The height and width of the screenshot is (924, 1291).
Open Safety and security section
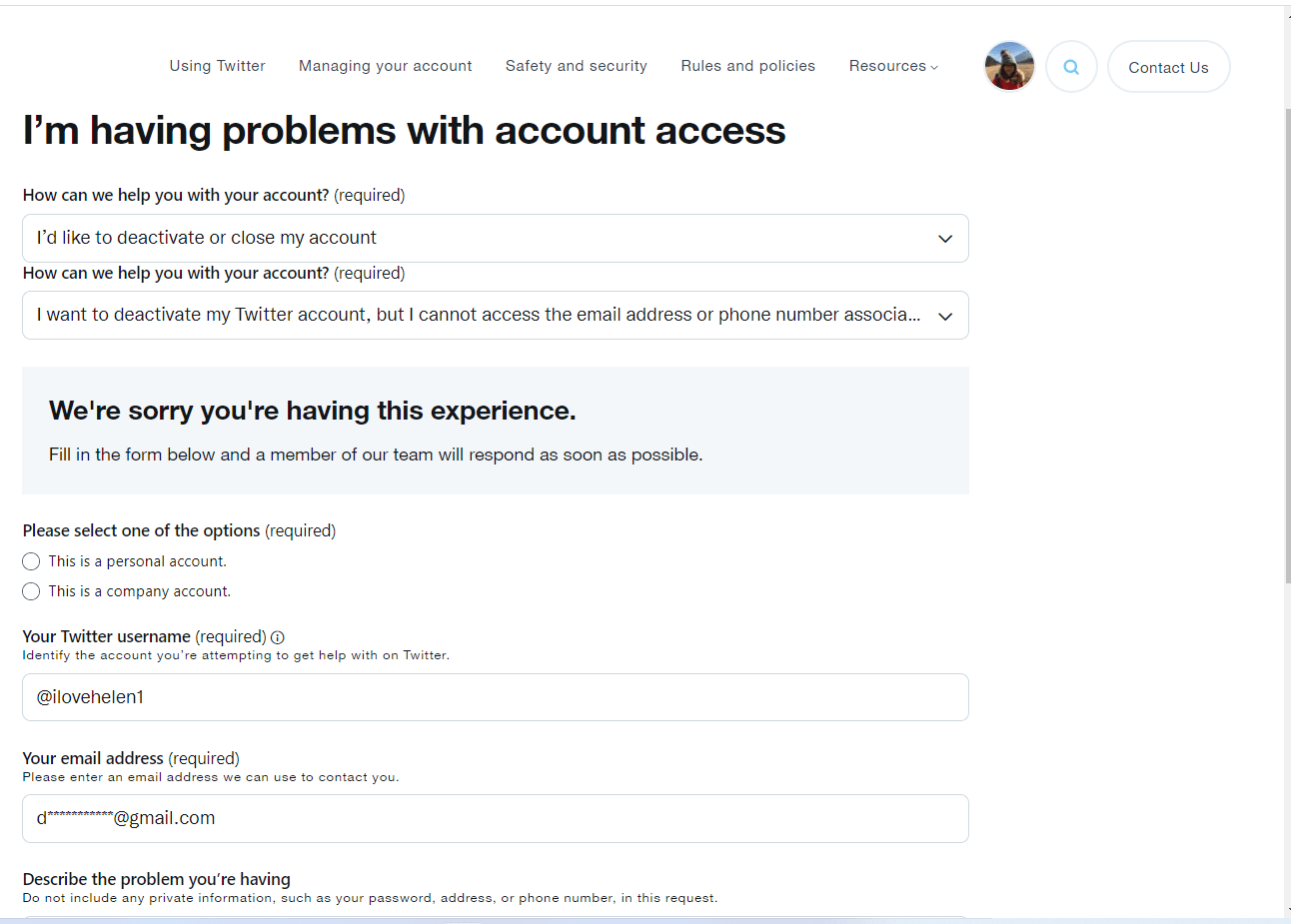[x=576, y=66]
